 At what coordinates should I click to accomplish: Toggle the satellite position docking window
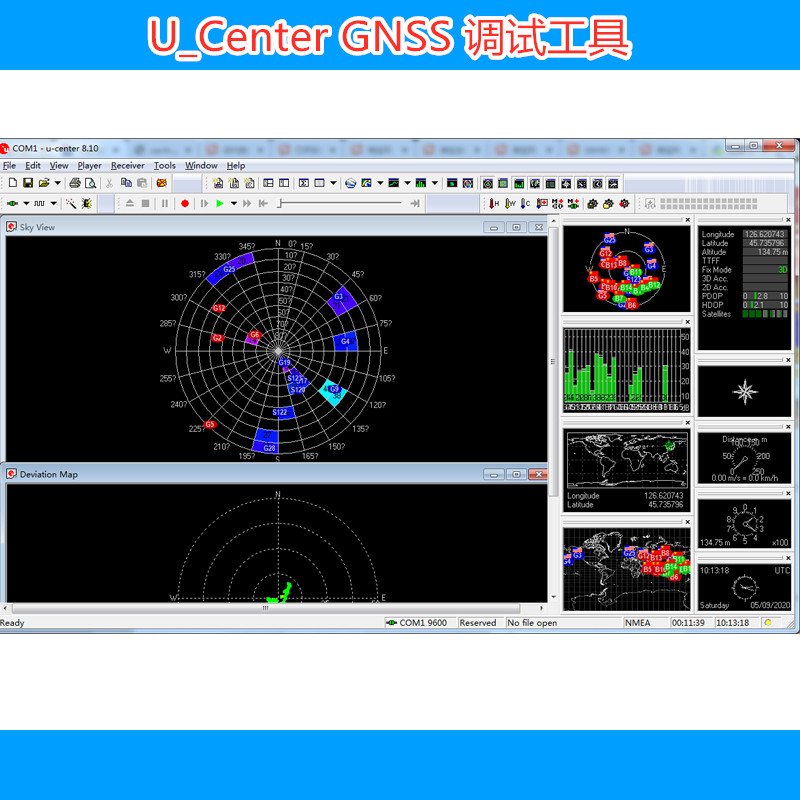coord(488,183)
